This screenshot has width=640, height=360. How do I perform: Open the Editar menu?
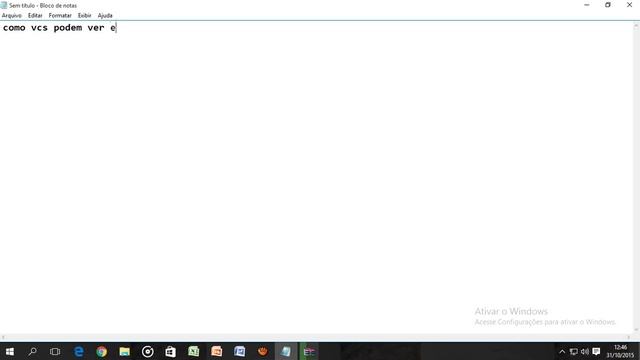(35, 16)
